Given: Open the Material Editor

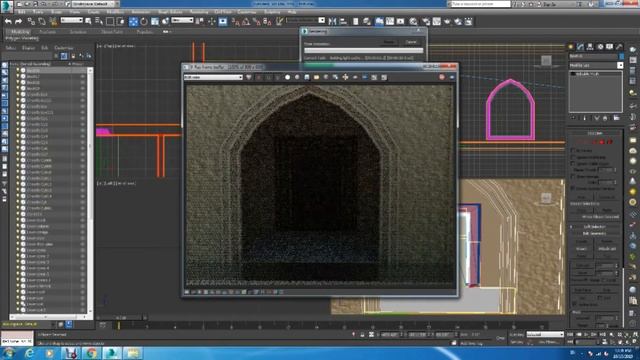Looking at the screenshot, I should [x=413, y=21].
